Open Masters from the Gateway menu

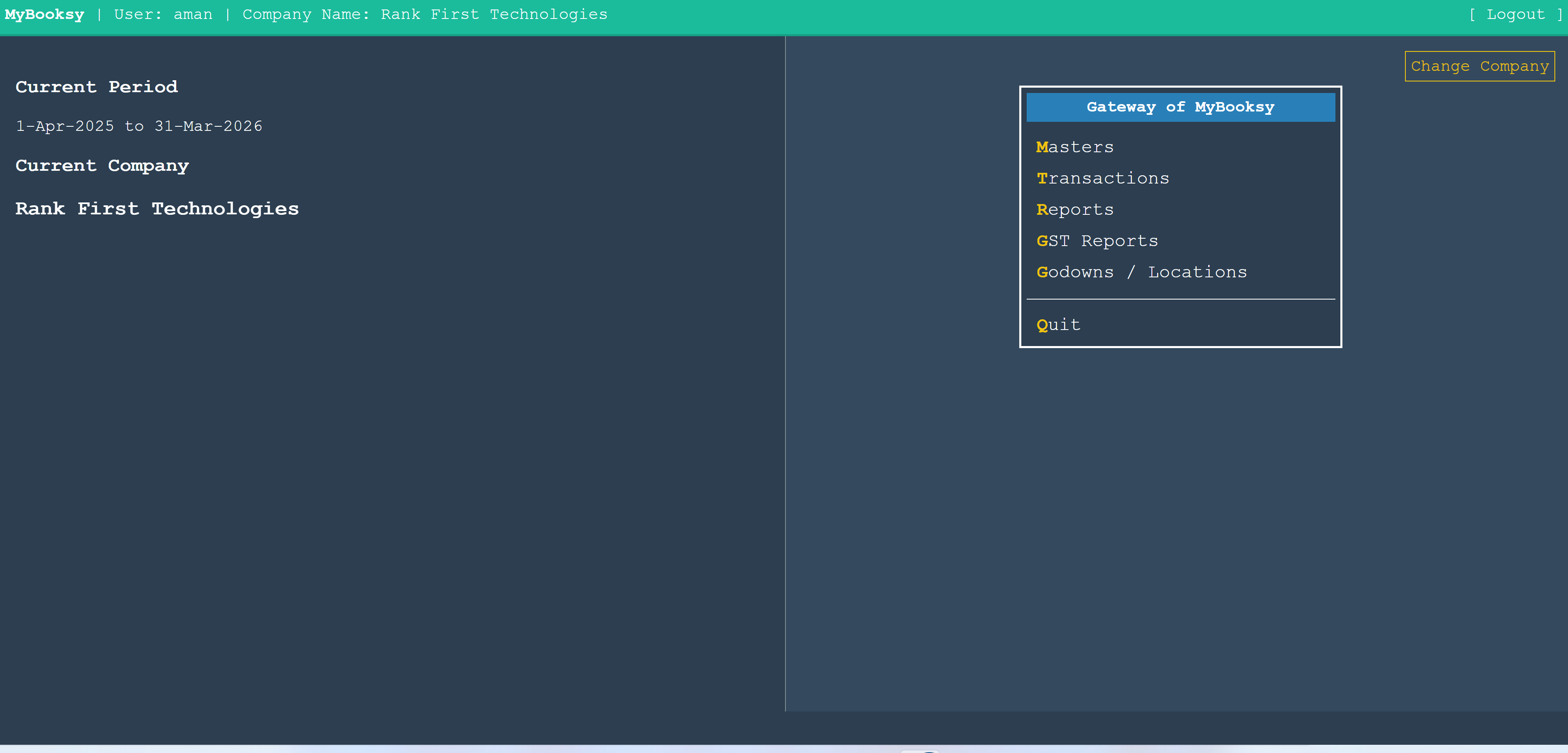coord(1075,146)
